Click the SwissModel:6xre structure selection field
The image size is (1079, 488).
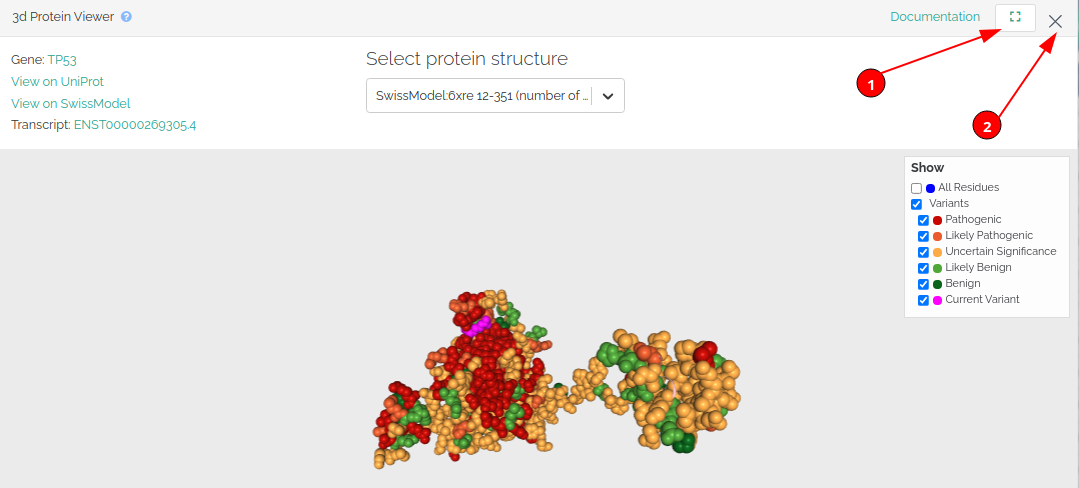click(482, 96)
